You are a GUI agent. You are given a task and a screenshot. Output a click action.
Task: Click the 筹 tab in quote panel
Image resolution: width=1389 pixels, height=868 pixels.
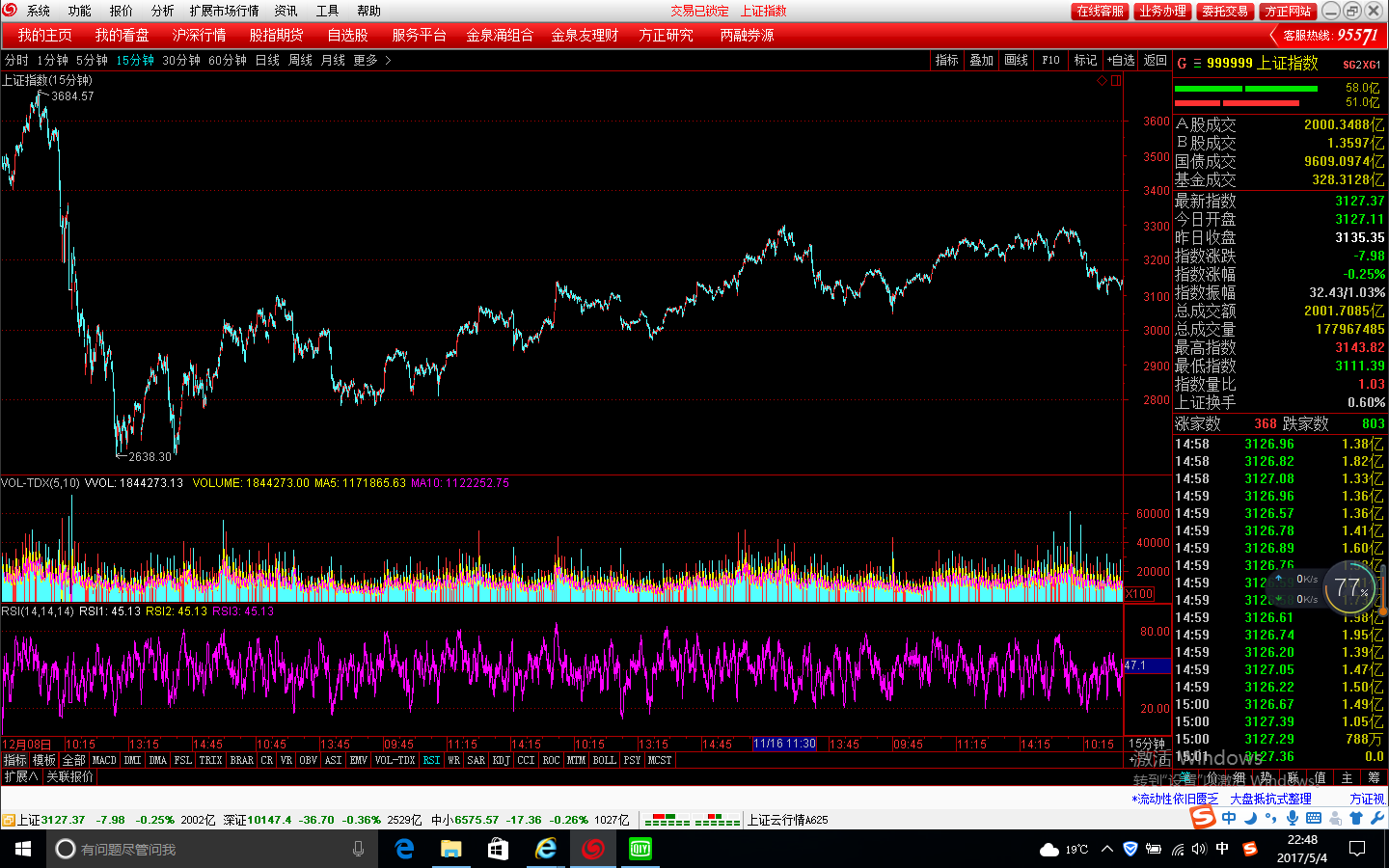(x=1374, y=777)
